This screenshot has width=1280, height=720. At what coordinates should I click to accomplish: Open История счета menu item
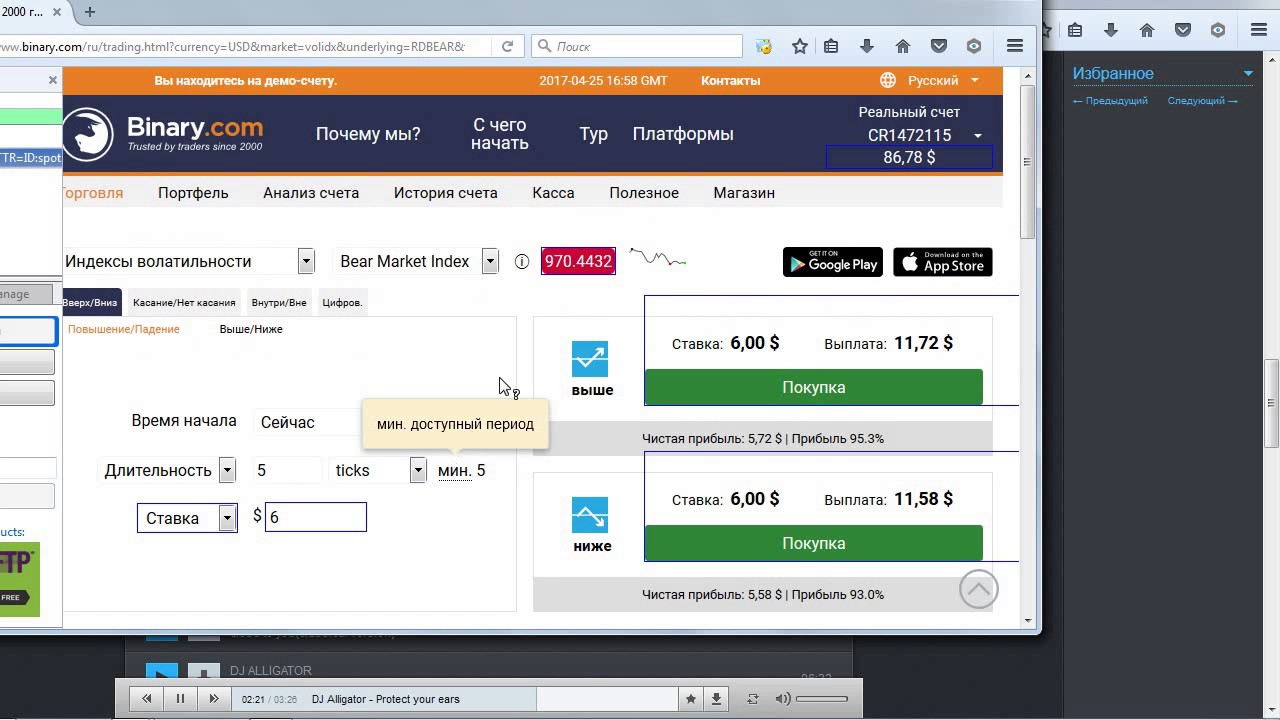pos(445,193)
